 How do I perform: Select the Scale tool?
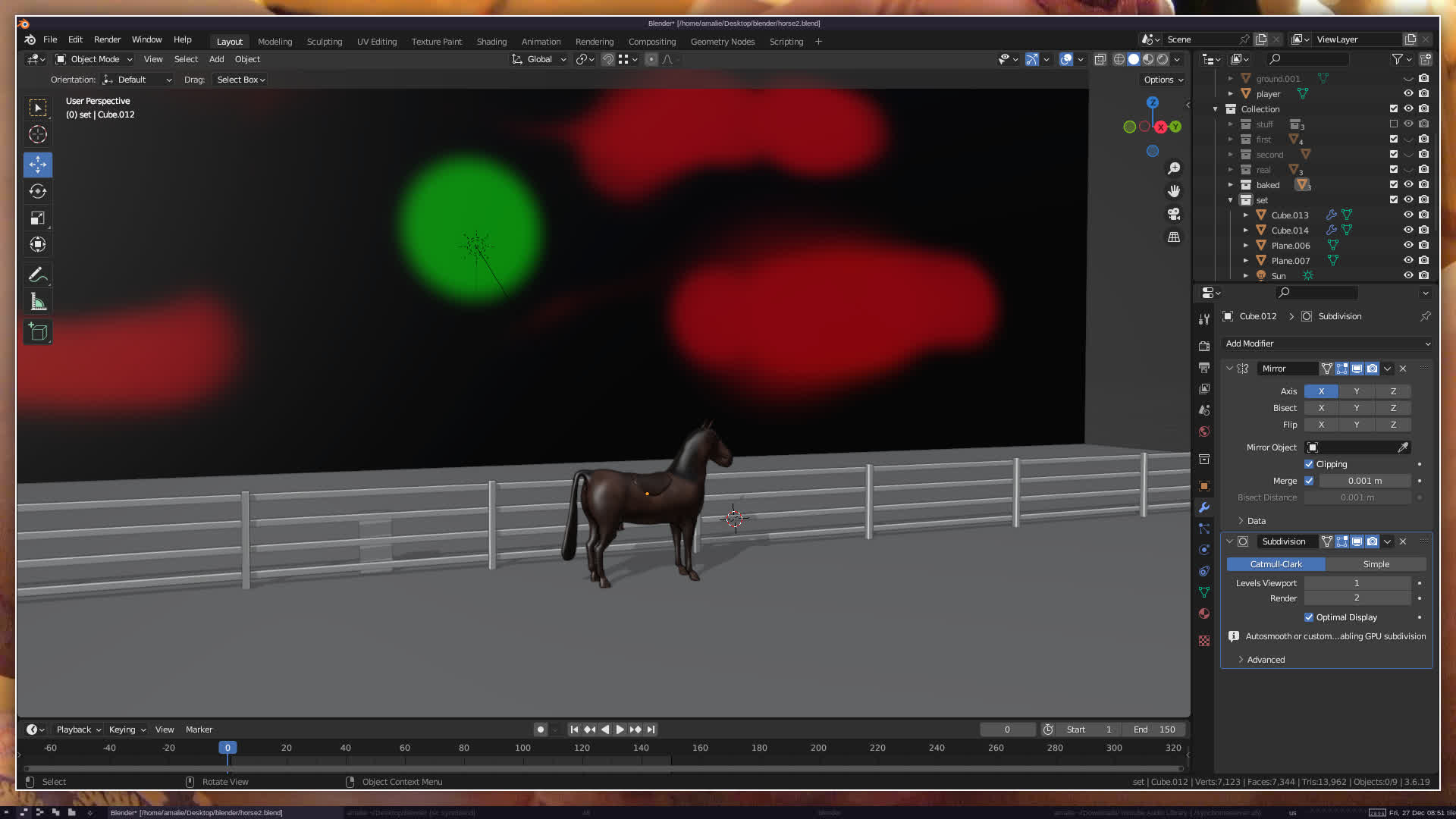pos(38,218)
